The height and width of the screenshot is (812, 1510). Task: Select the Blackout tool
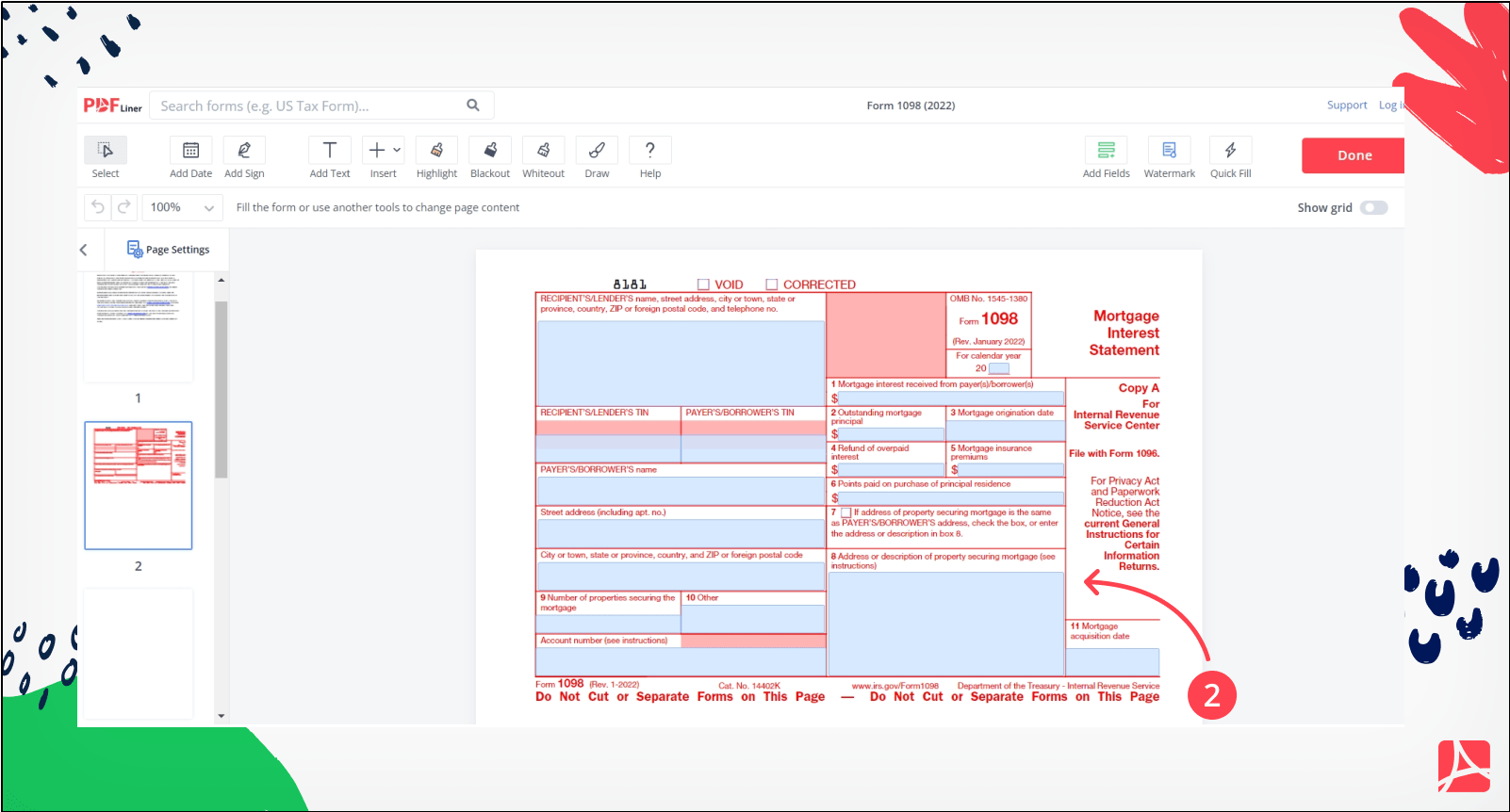tap(490, 151)
